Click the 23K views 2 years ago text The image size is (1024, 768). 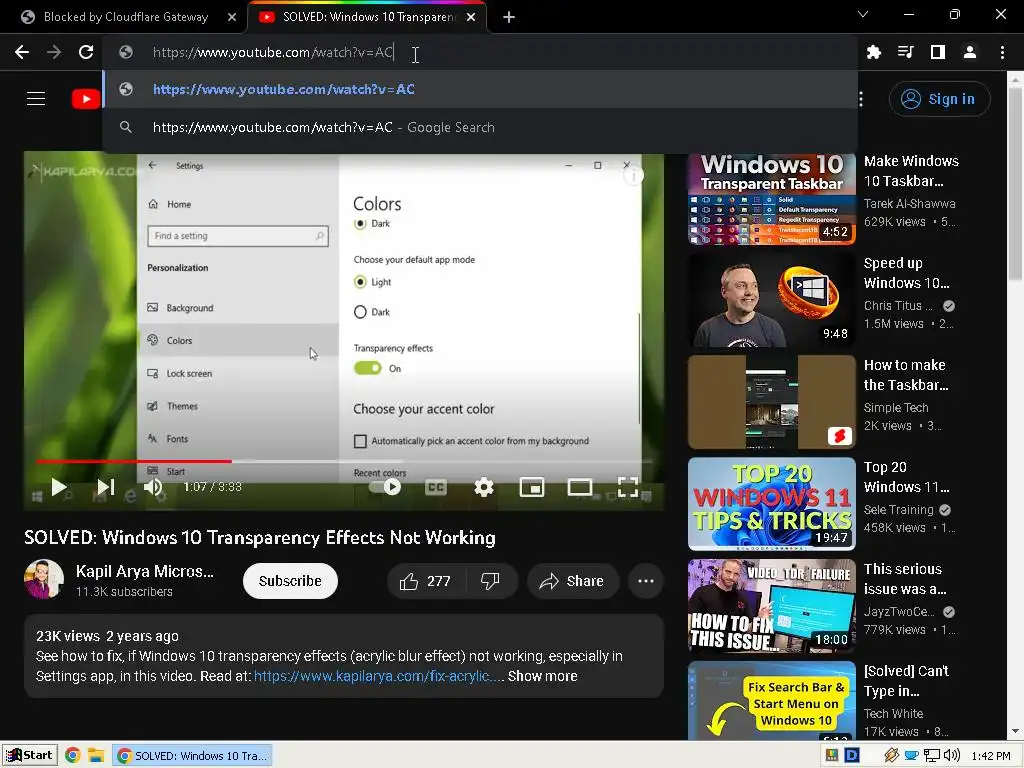(x=107, y=636)
